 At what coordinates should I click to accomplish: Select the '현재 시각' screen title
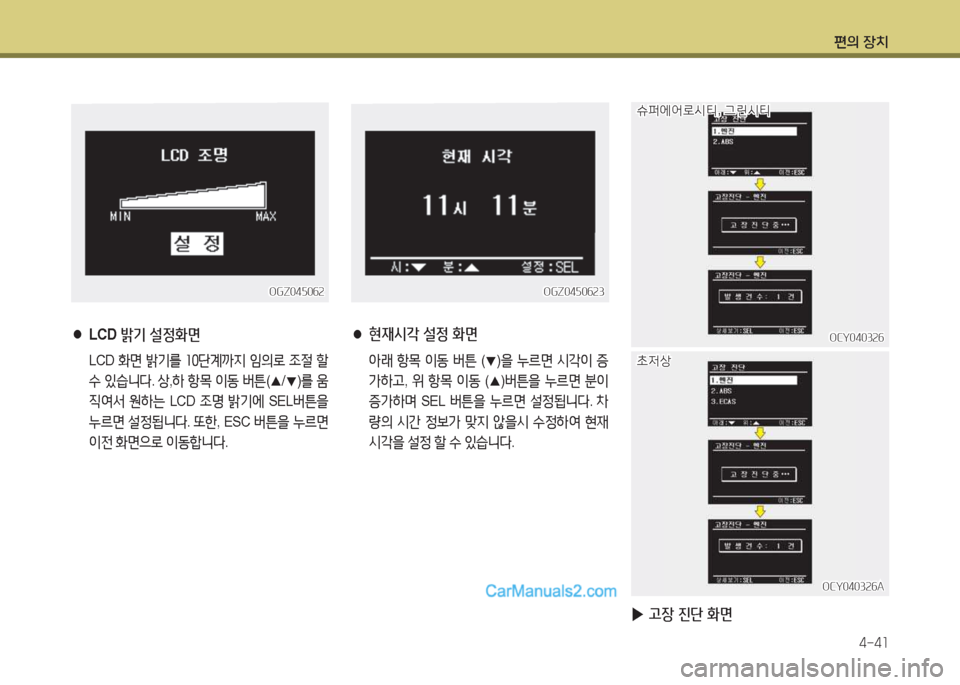pos(477,156)
